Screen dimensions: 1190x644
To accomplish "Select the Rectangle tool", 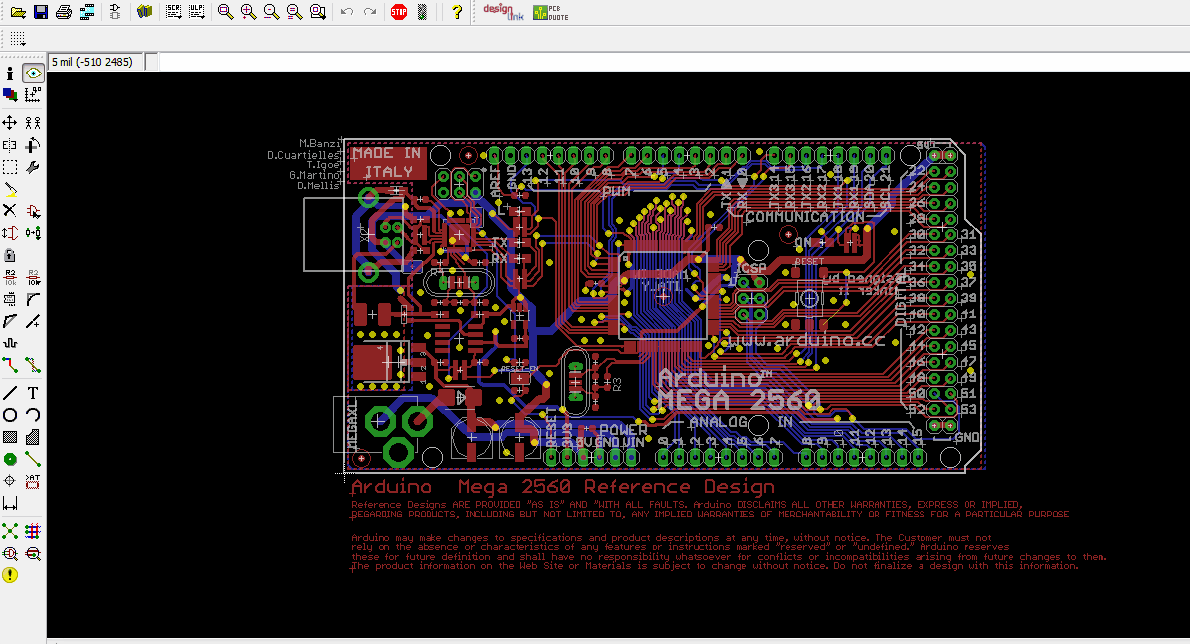I will [x=10, y=437].
